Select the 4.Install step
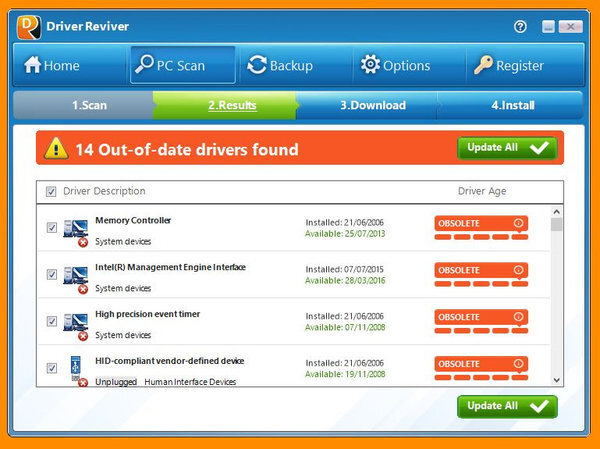The height and width of the screenshot is (449, 600). click(x=510, y=105)
